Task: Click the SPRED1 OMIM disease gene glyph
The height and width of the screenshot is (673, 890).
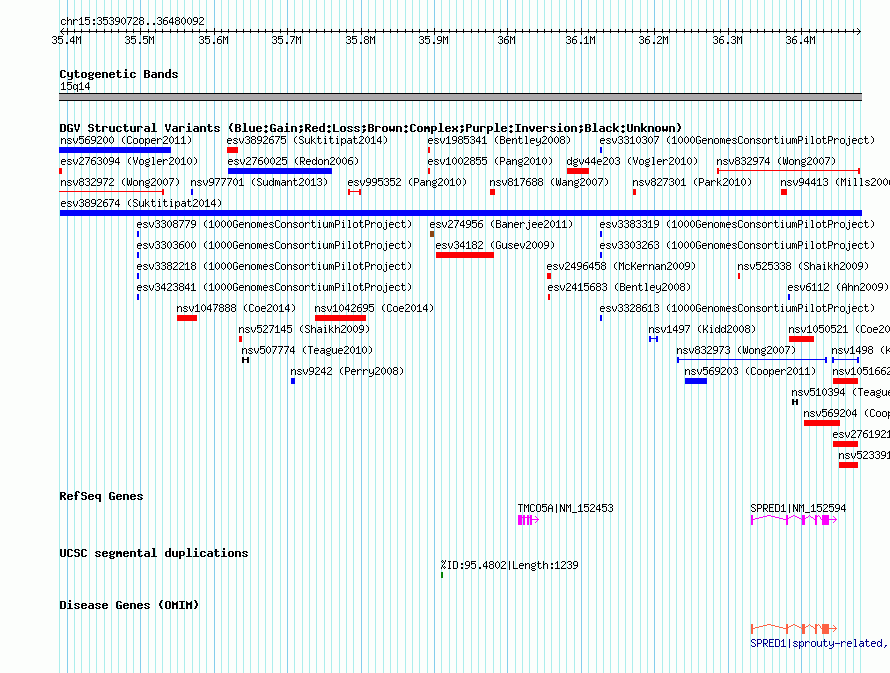Action: [x=794, y=628]
